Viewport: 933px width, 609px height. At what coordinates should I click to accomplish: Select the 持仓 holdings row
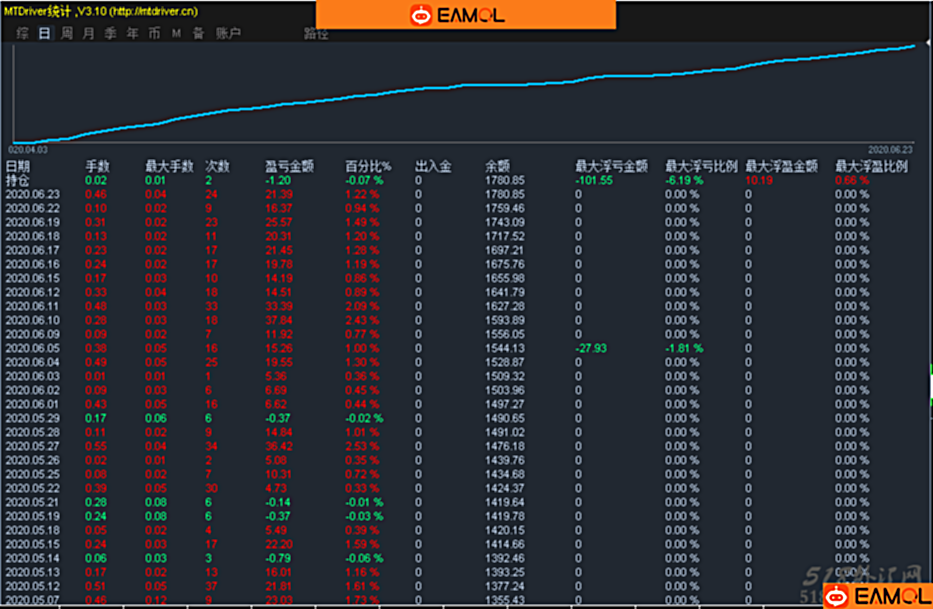click(x=466, y=180)
